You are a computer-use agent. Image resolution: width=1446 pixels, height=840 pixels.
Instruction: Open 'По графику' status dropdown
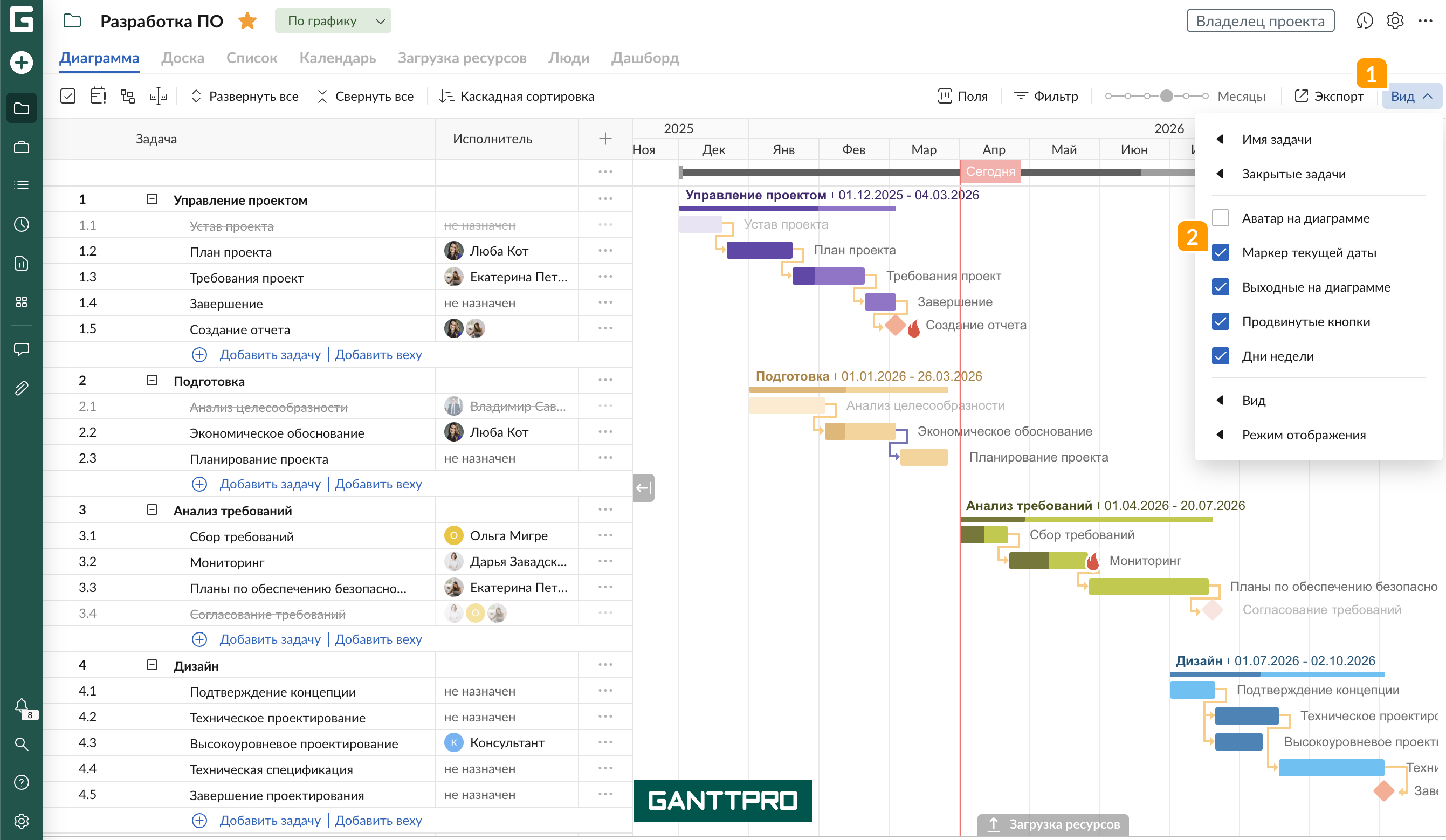coord(333,21)
